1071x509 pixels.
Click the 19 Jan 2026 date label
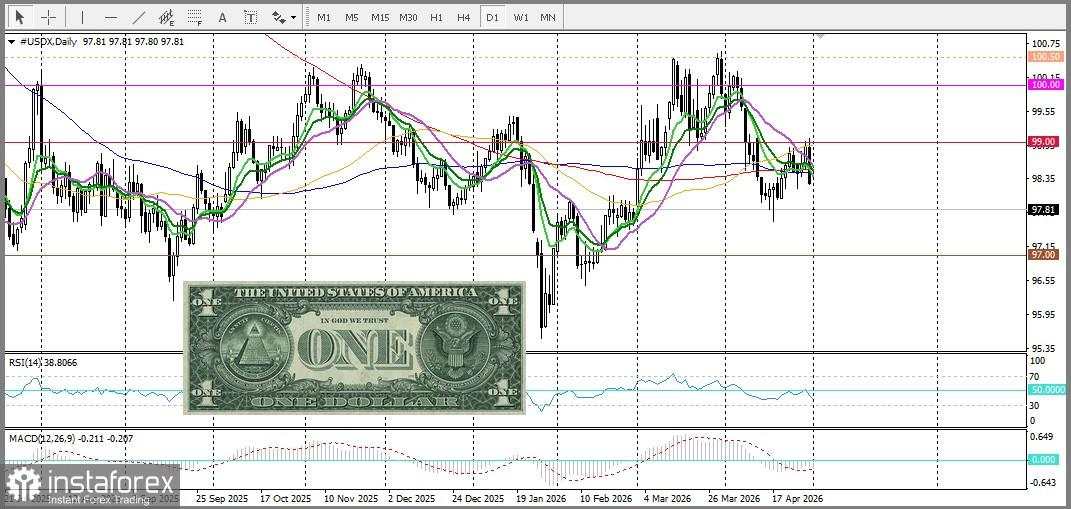[542, 498]
